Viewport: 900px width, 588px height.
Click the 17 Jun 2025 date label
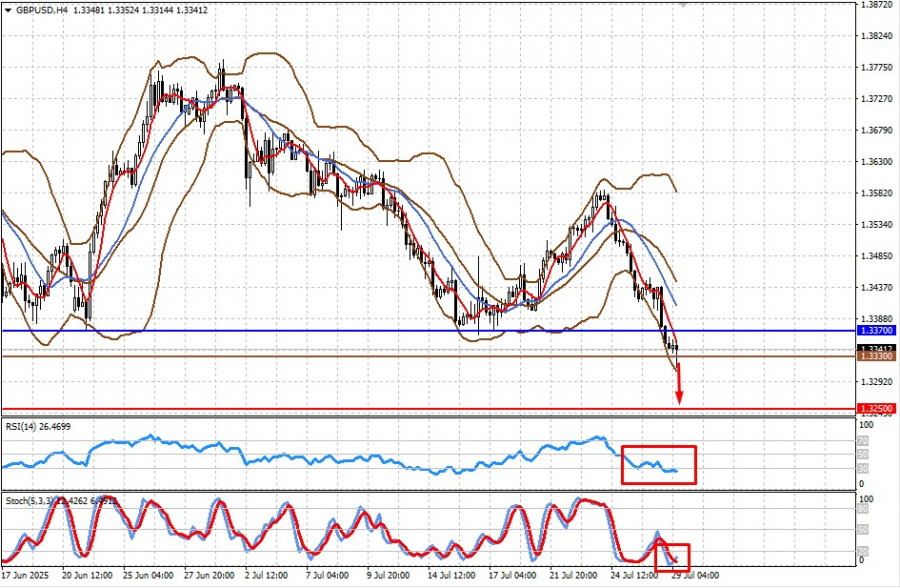[x=25, y=575]
